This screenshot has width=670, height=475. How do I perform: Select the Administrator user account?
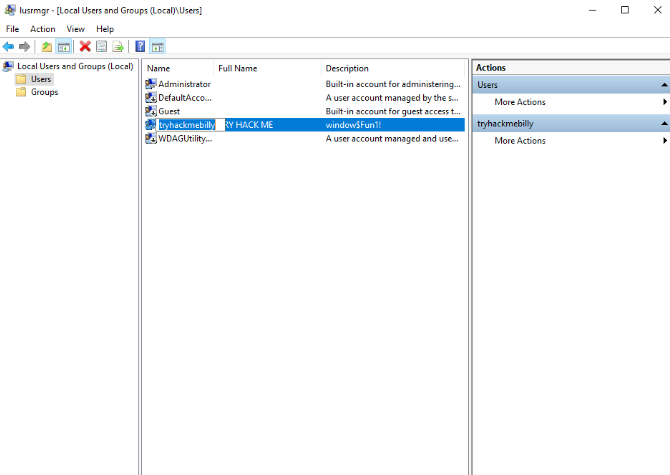(x=184, y=84)
